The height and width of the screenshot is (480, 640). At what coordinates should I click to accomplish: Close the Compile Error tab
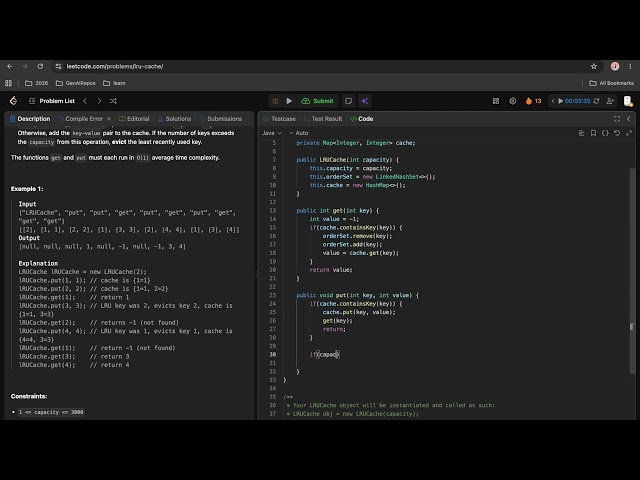click(109, 119)
